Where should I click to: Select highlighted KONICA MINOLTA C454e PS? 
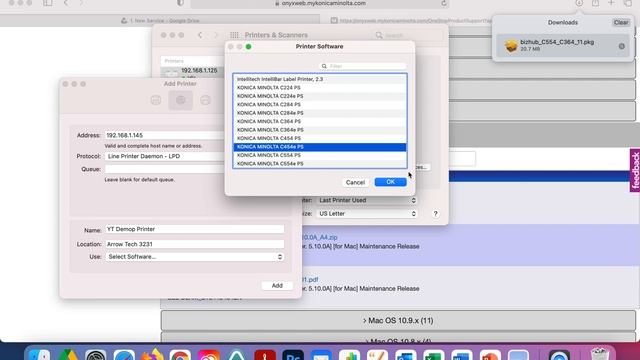pyautogui.click(x=320, y=147)
